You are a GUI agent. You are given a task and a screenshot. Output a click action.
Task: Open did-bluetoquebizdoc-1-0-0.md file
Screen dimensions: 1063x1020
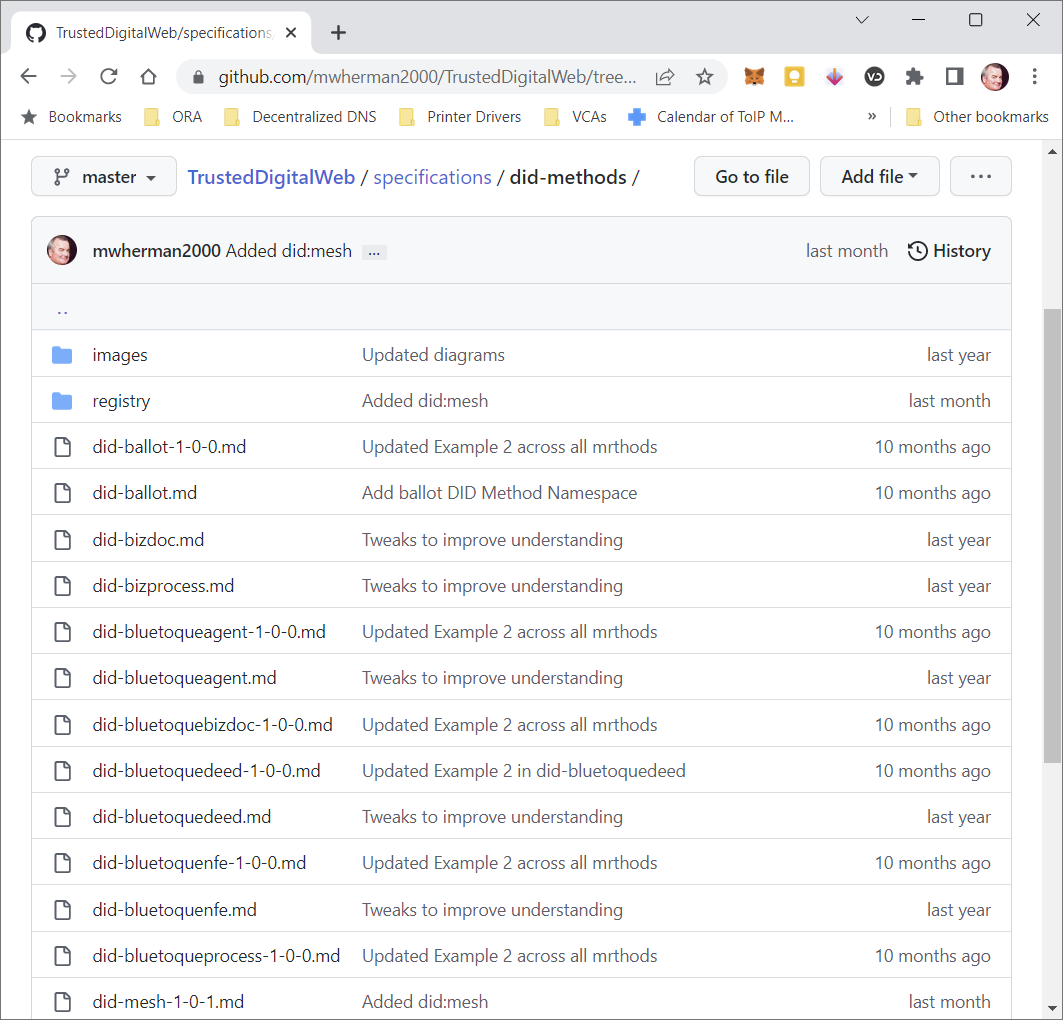coord(213,725)
